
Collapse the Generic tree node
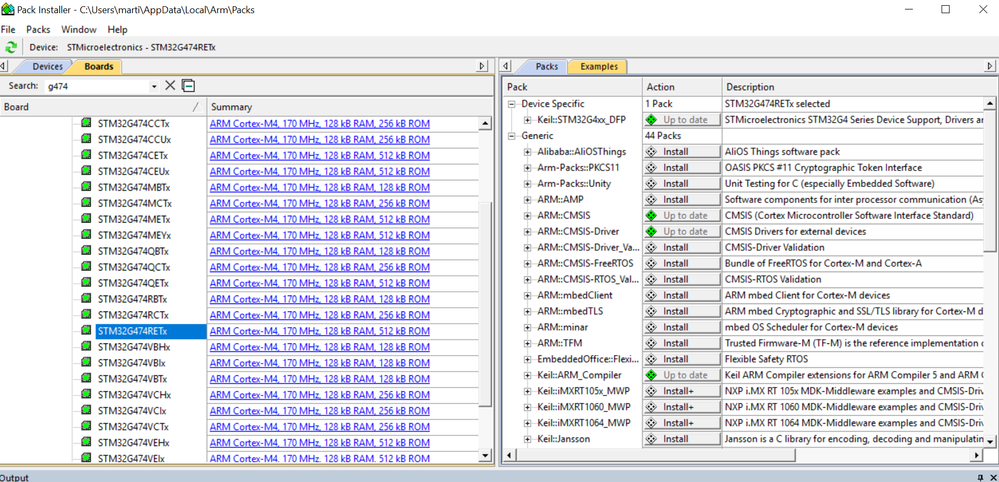pyautogui.click(x=512, y=136)
